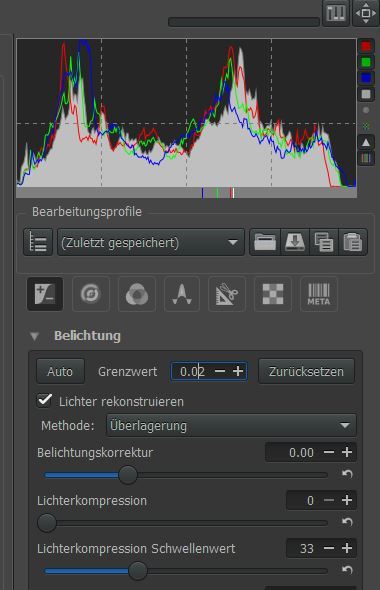
Task: Toggle the luminance histogram display
Action: pos(366,94)
